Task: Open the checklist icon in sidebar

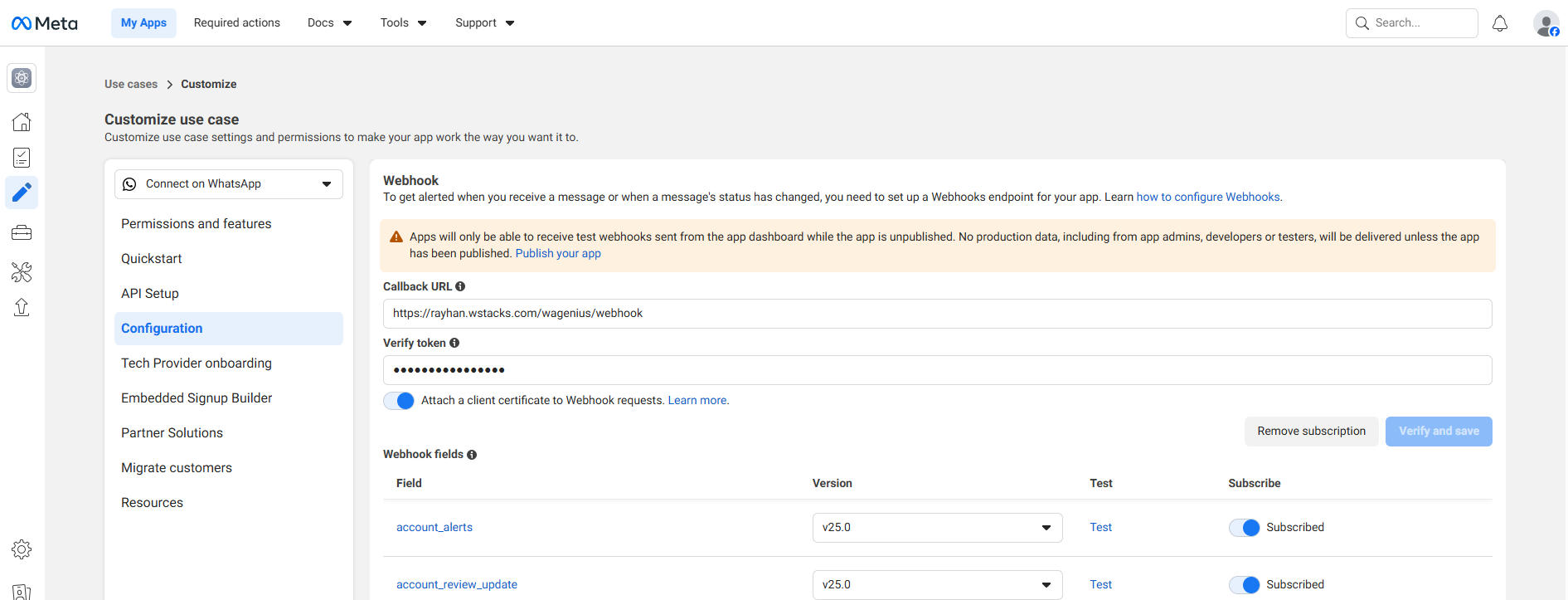Action: (22, 158)
